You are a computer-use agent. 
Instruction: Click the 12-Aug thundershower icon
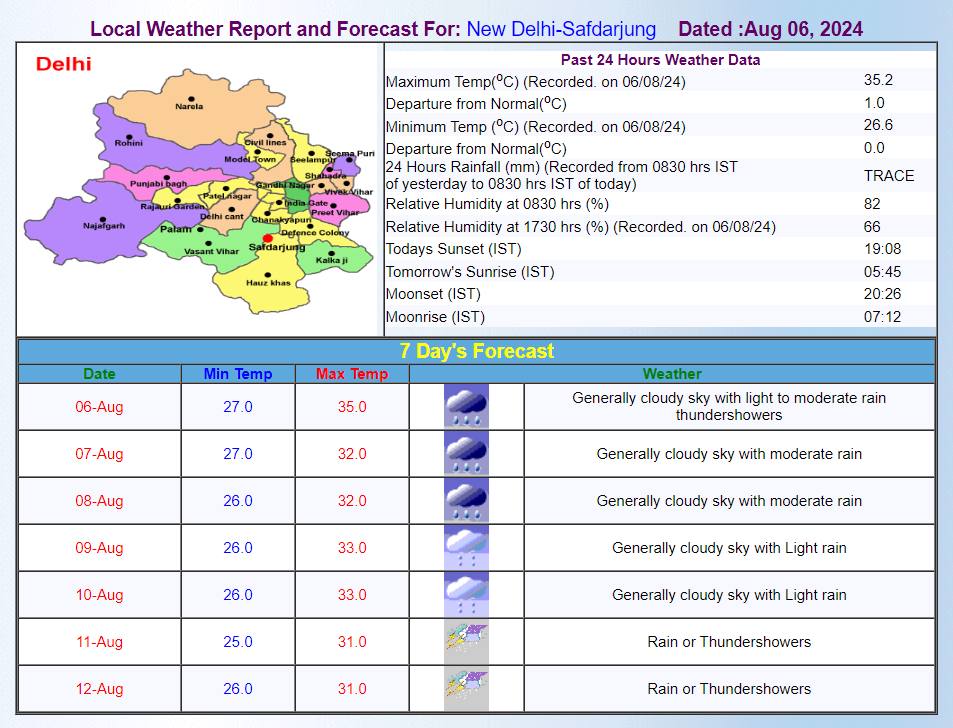[466, 689]
